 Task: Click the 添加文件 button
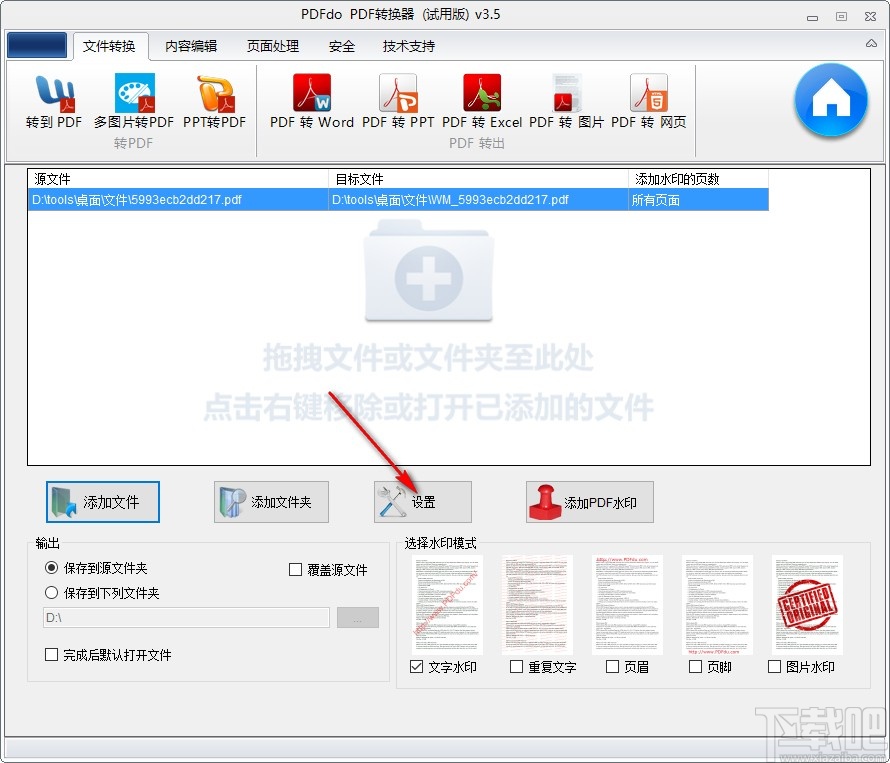[103, 502]
